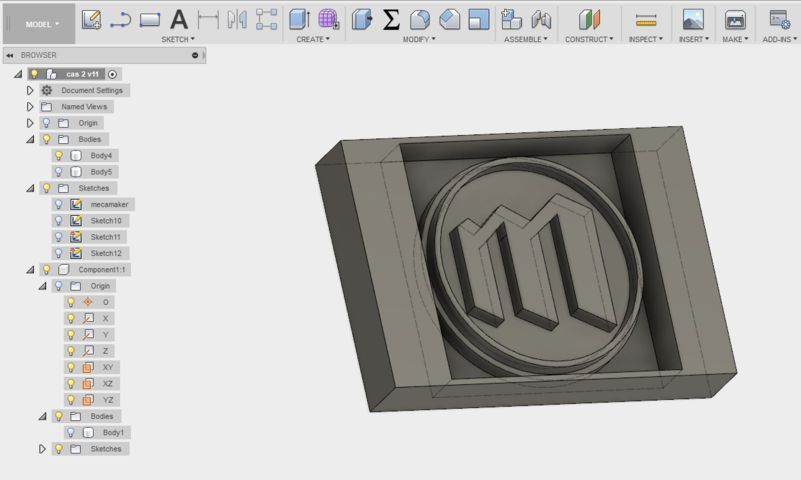Image resolution: width=801 pixels, height=480 pixels.
Task: Collapse the top-level Bodies folder
Action: tap(31, 139)
